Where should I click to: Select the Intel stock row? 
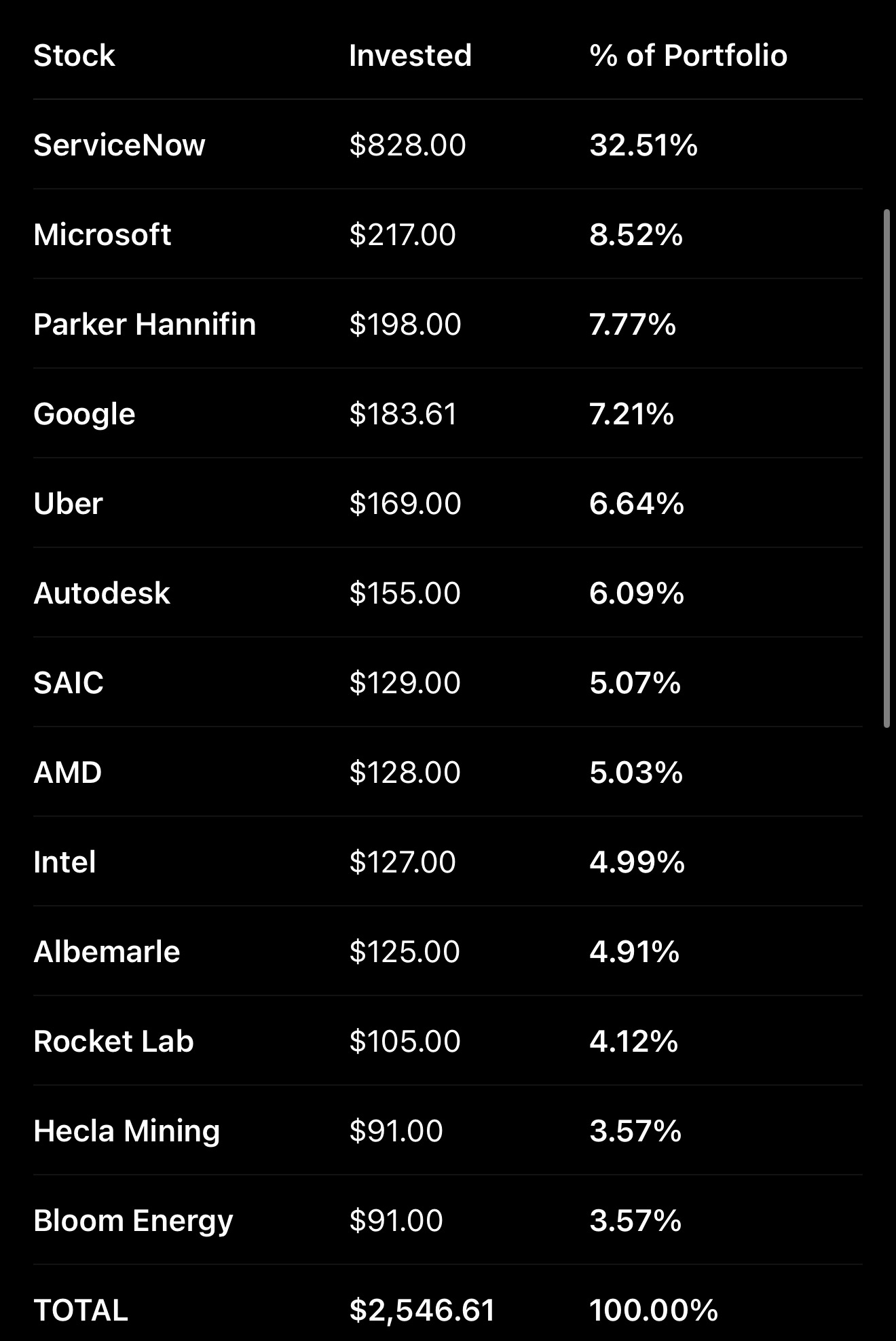point(448,862)
